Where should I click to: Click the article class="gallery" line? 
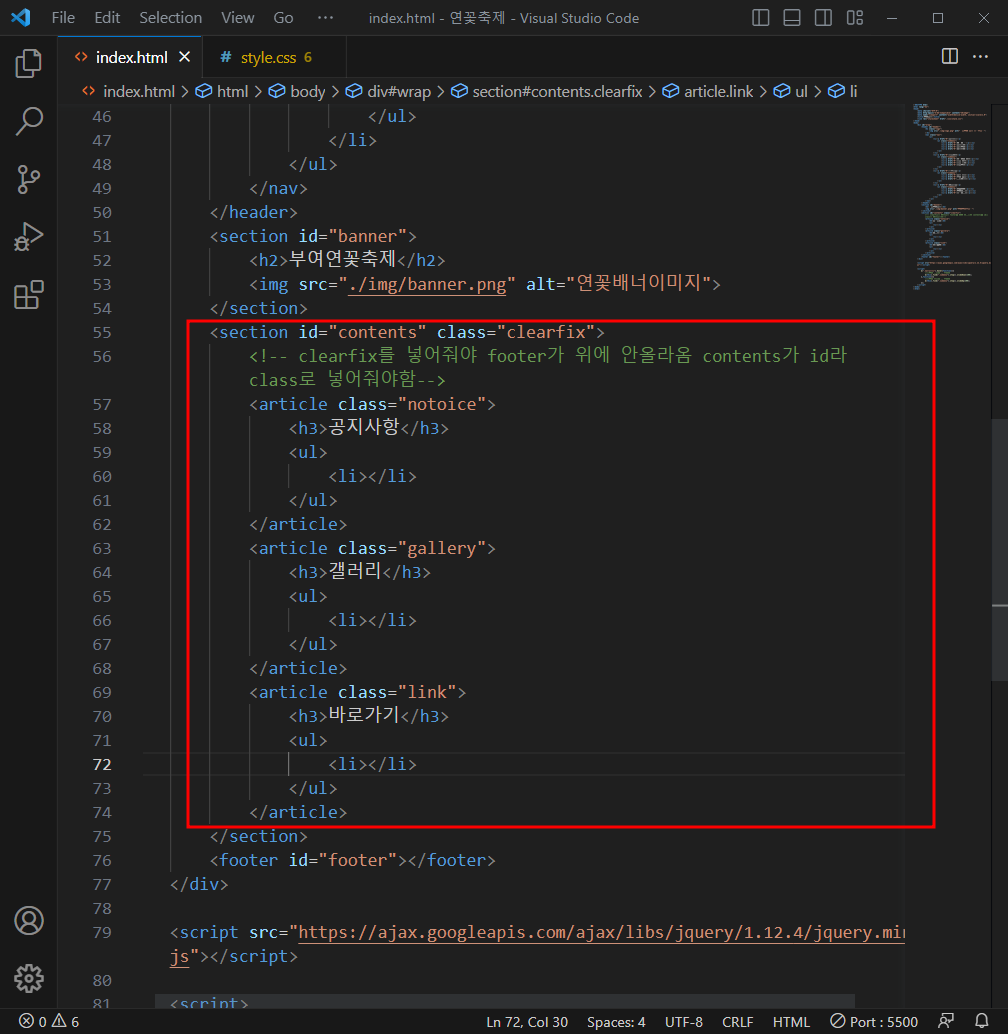372,549
